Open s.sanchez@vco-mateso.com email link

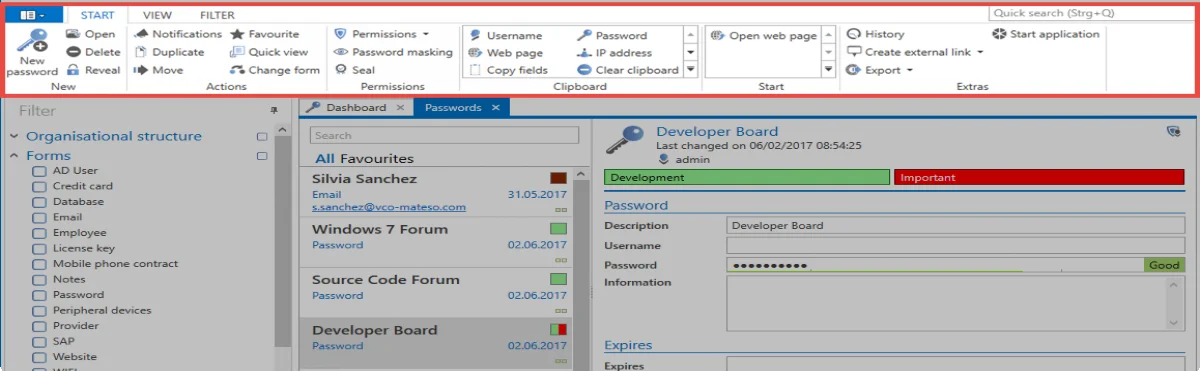[389, 207]
